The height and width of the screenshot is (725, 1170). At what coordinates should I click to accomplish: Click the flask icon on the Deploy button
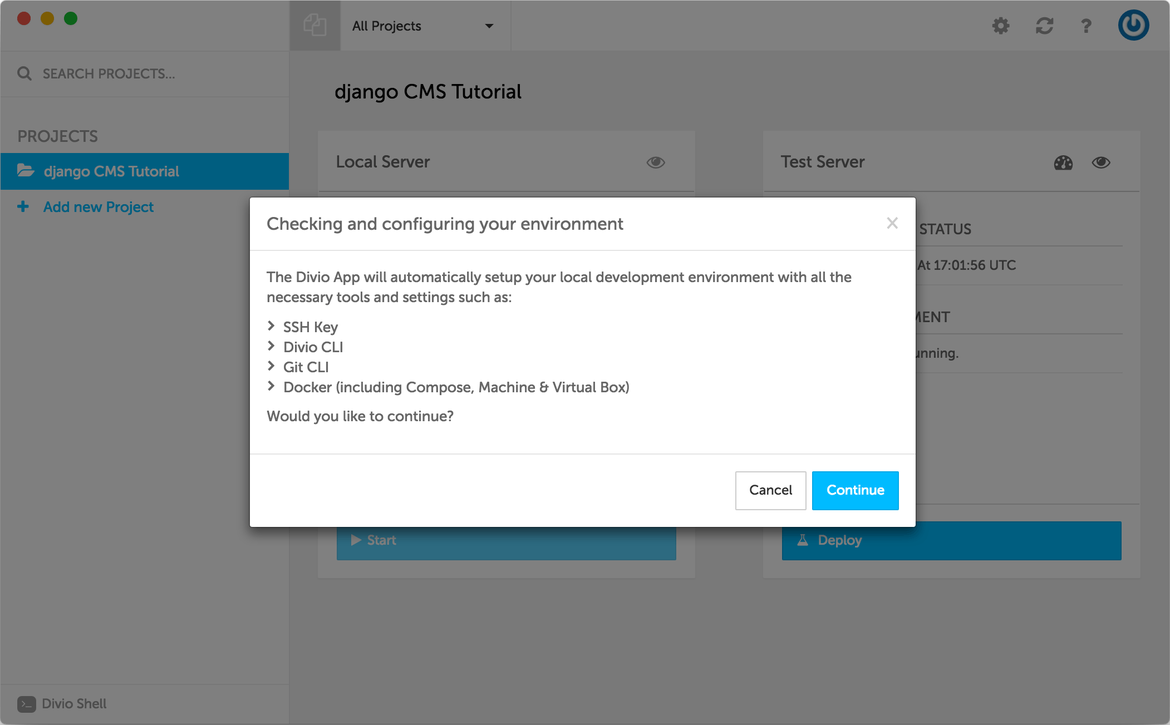[x=802, y=540]
